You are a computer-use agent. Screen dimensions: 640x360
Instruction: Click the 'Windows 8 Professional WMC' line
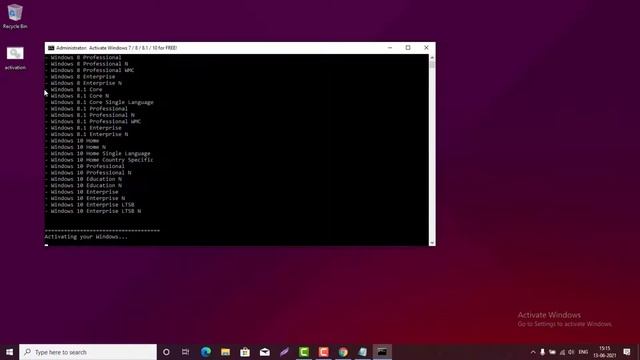pos(92,70)
